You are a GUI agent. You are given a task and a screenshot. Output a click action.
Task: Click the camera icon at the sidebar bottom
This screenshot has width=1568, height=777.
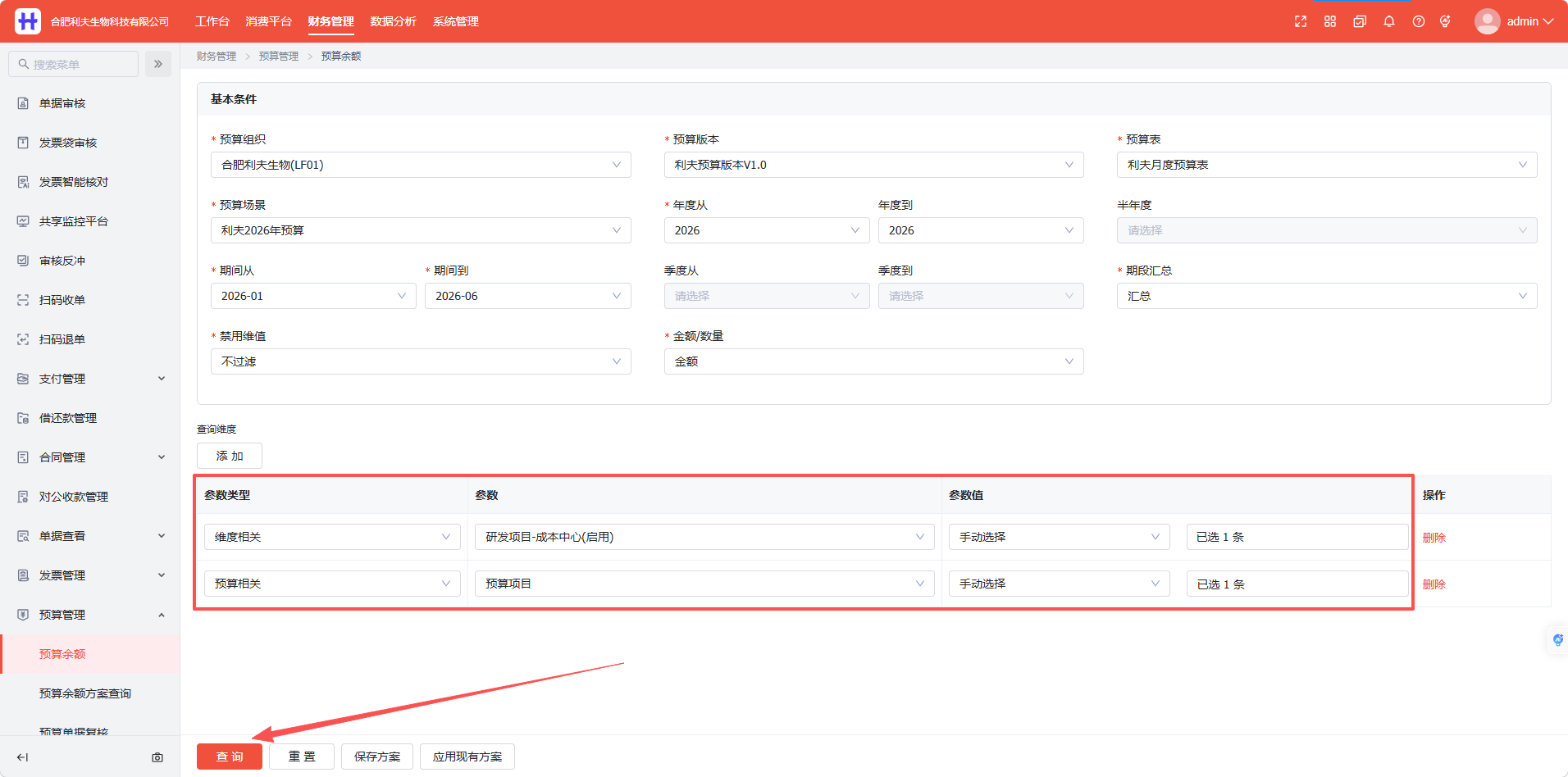point(157,757)
